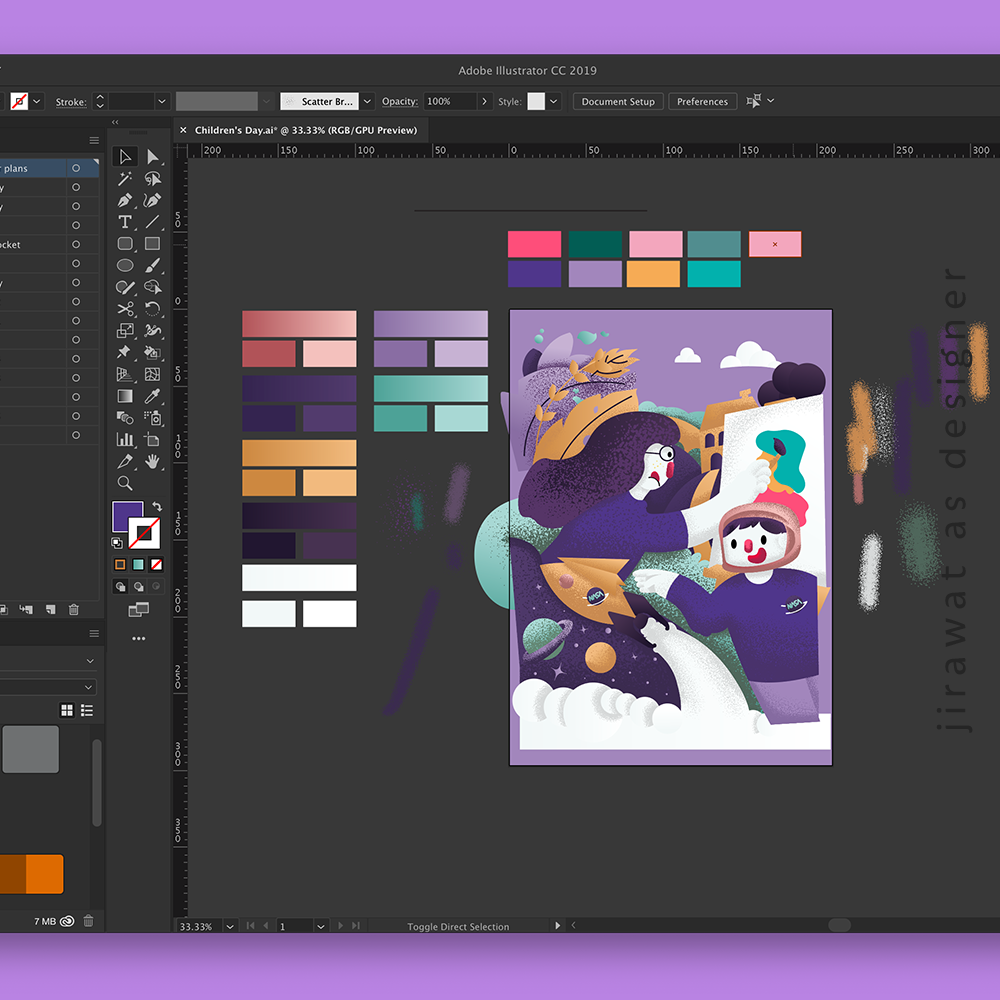This screenshot has height=1000, width=1000.
Task: Open artboard navigation dropdown
Action: (321, 926)
